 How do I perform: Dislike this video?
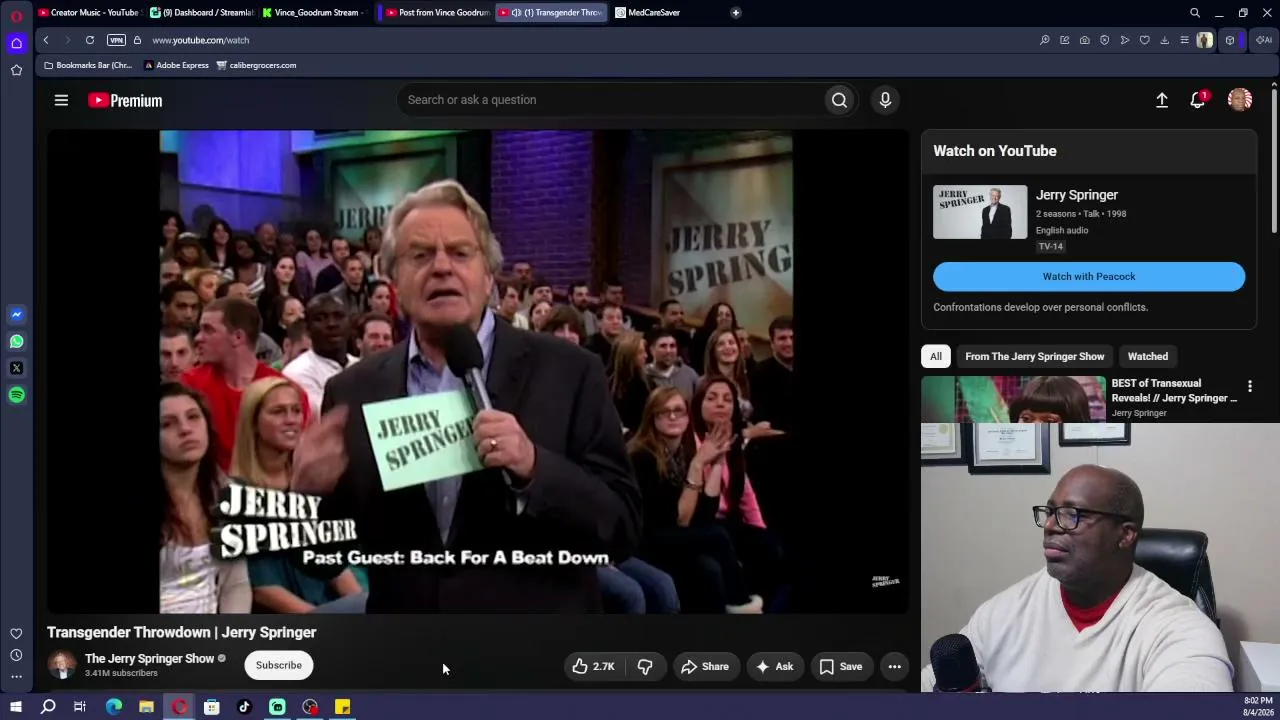tap(645, 666)
